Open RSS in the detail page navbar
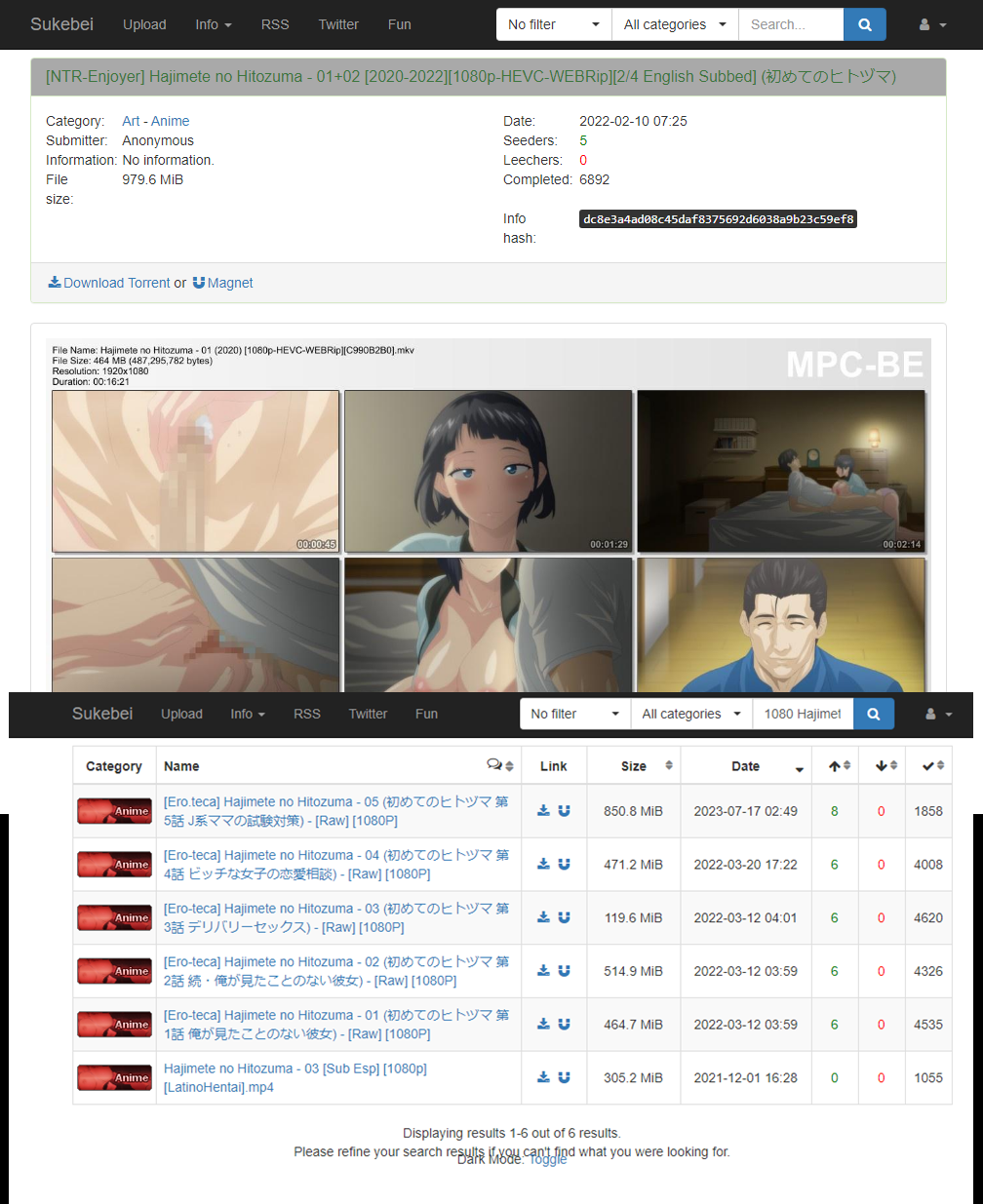983x1204 pixels. (275, 24)
